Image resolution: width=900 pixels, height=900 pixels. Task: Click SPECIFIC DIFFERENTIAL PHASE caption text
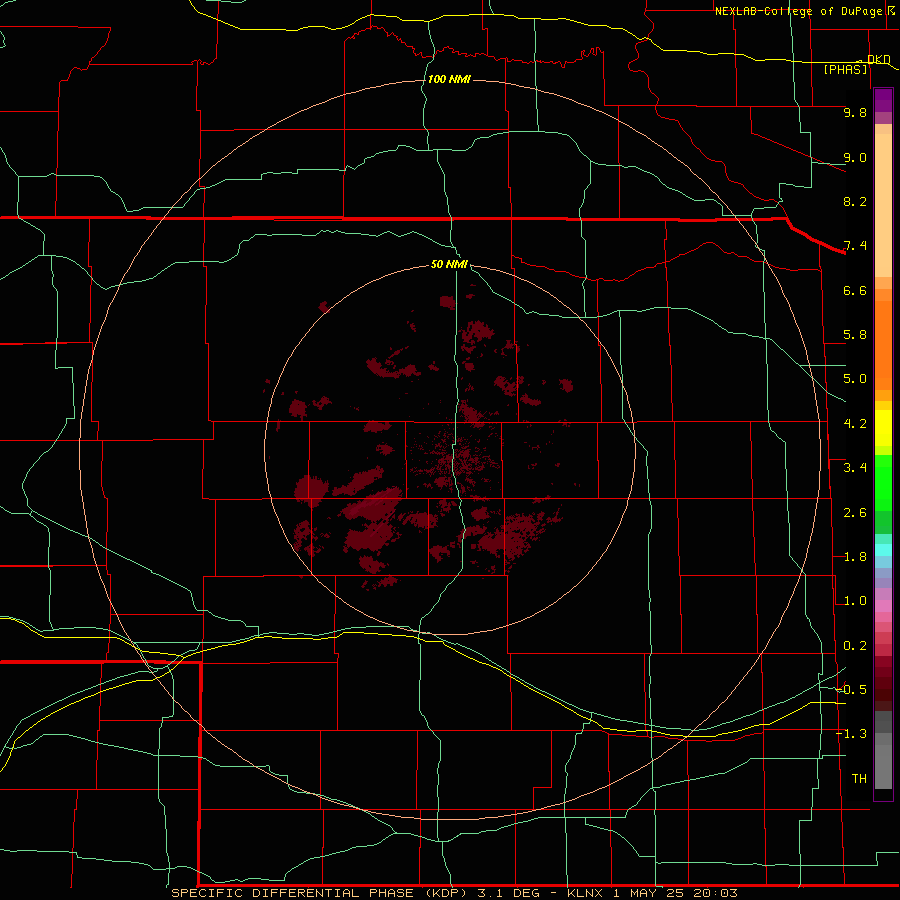point(292,893)
